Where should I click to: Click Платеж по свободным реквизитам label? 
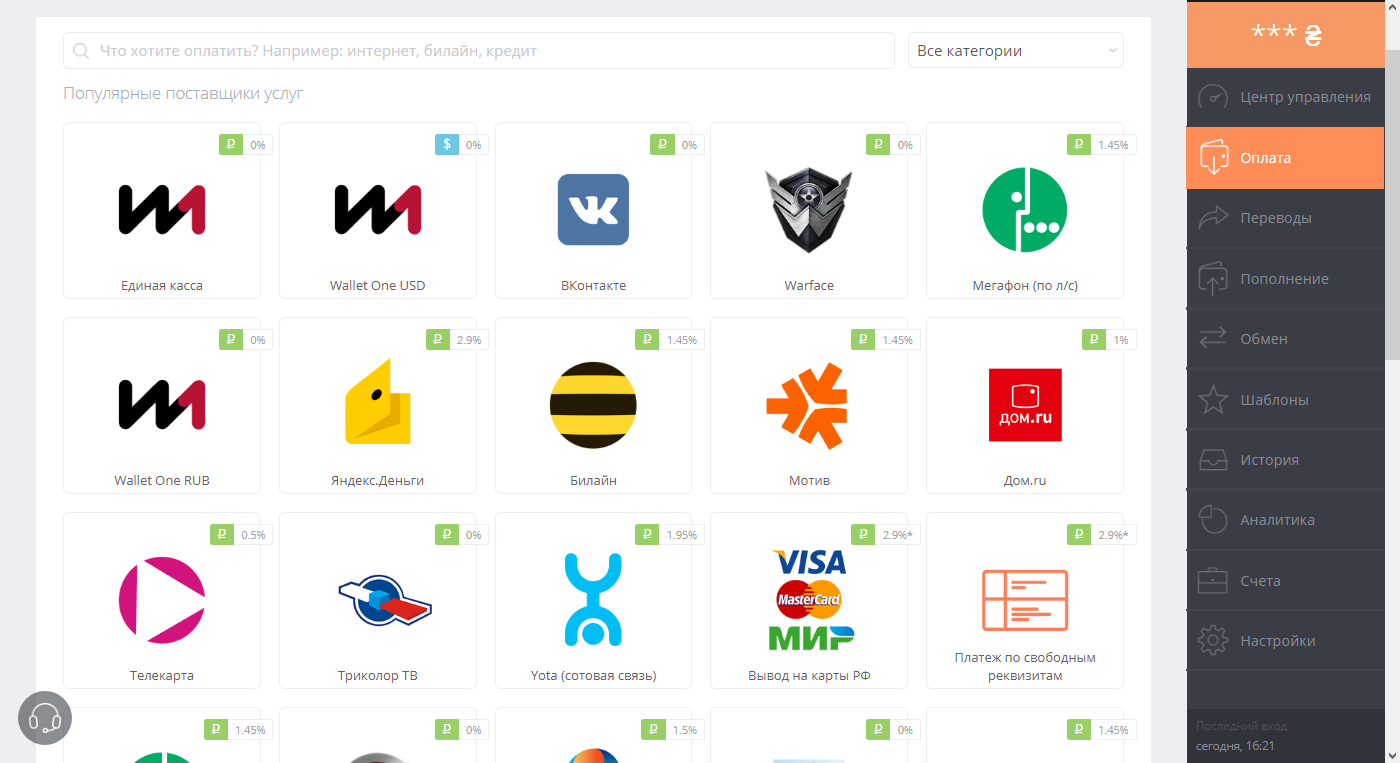(x=1025, y=667)
